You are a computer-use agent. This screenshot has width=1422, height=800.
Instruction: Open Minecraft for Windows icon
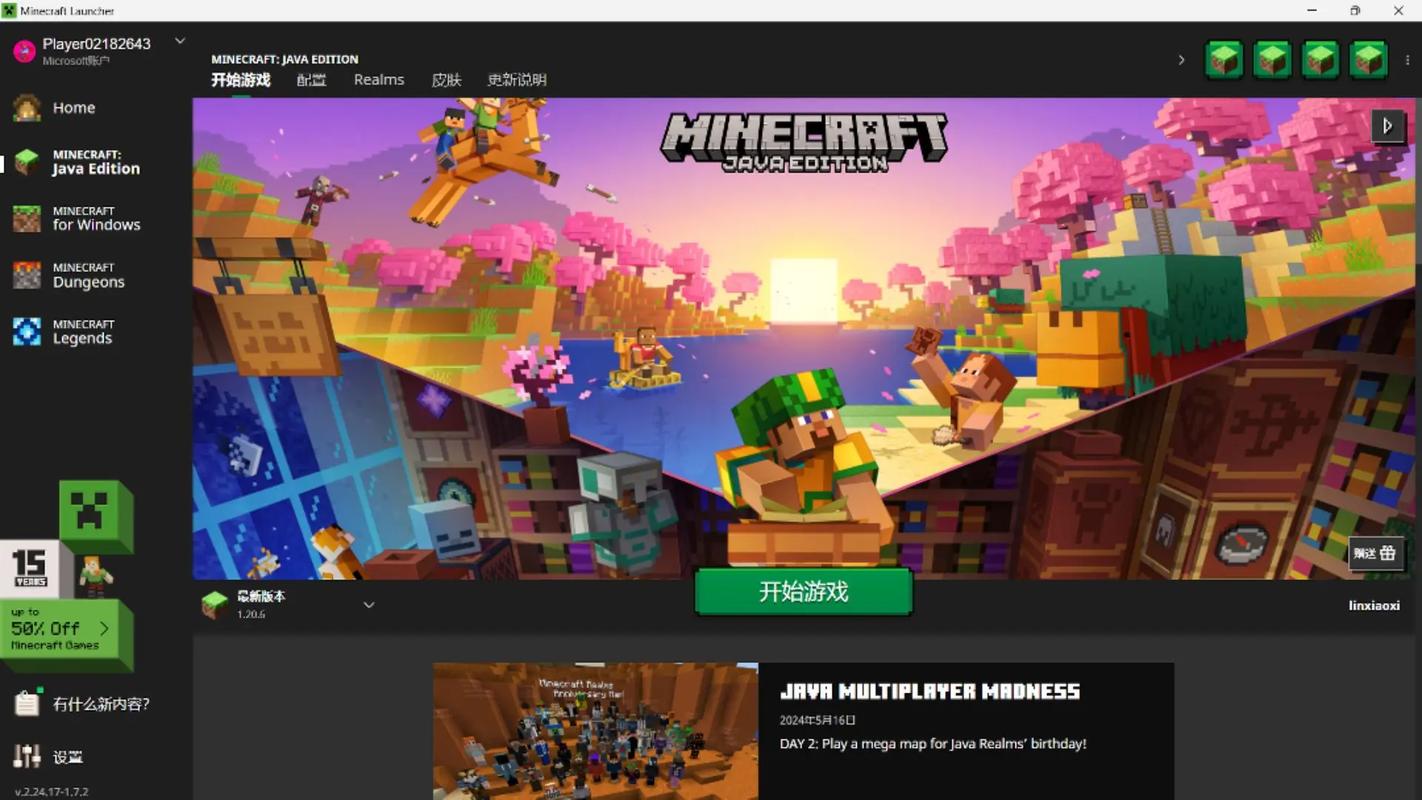pyautogui.click(x=27, y=218)
